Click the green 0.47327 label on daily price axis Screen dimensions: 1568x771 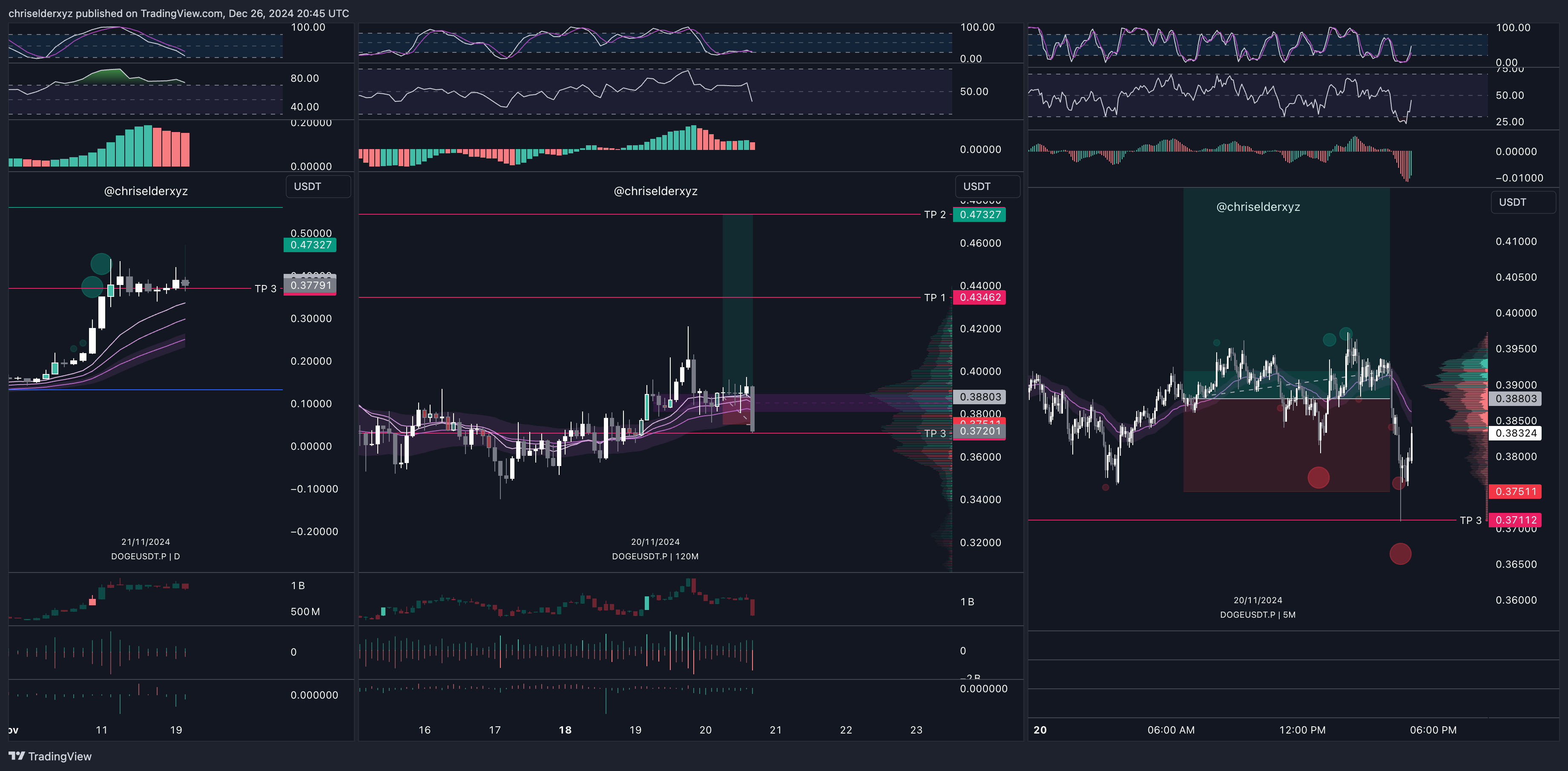pyautogui.click(x=310, y=245)
